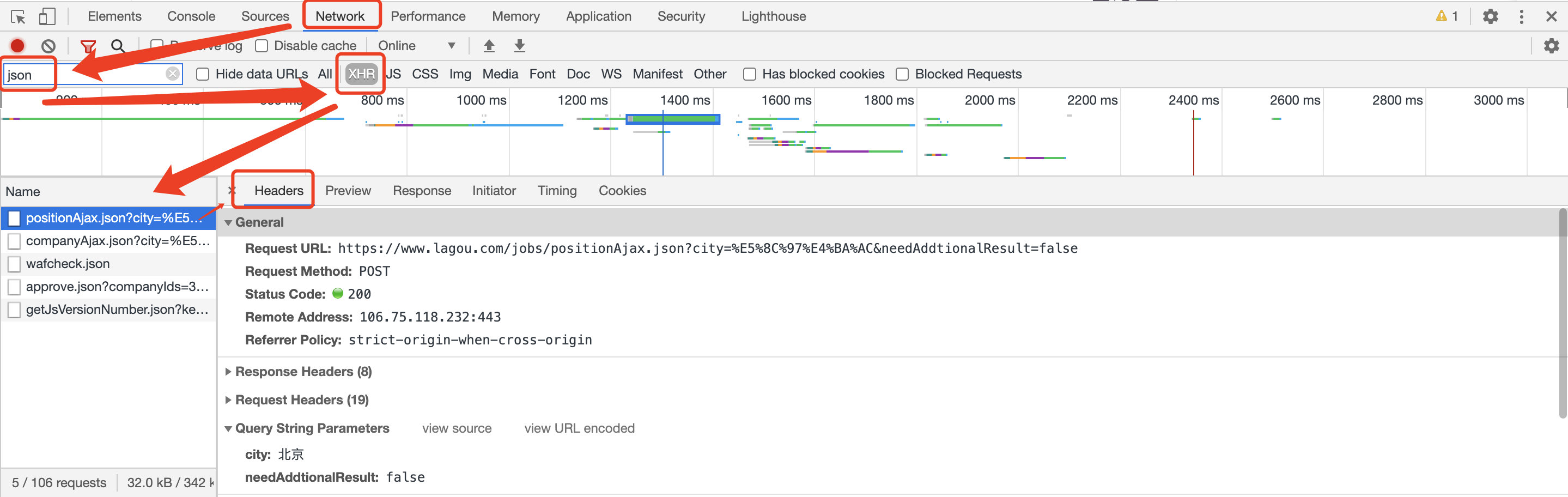Open the Application tab
This screenshot has width=1568, height=497.
point(598,16)
